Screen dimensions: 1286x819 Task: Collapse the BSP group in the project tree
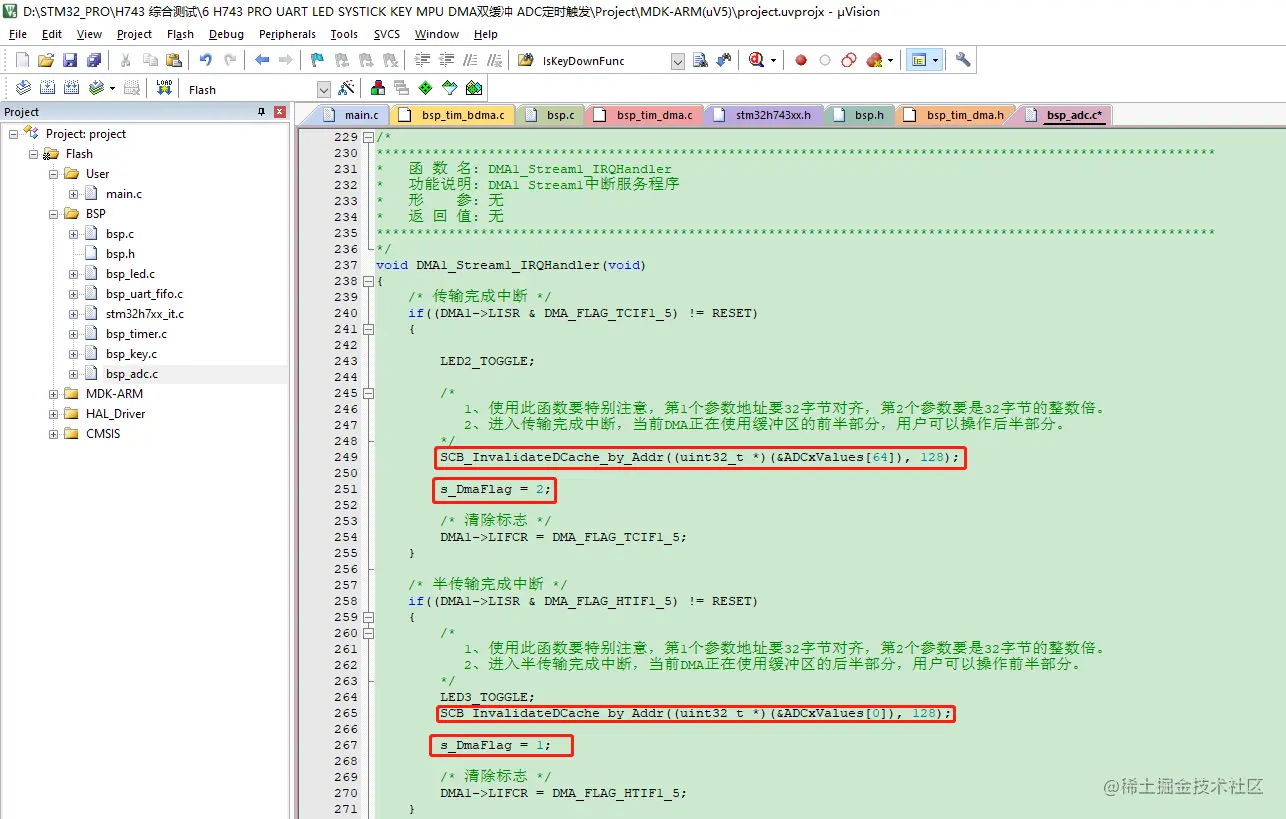54,214
